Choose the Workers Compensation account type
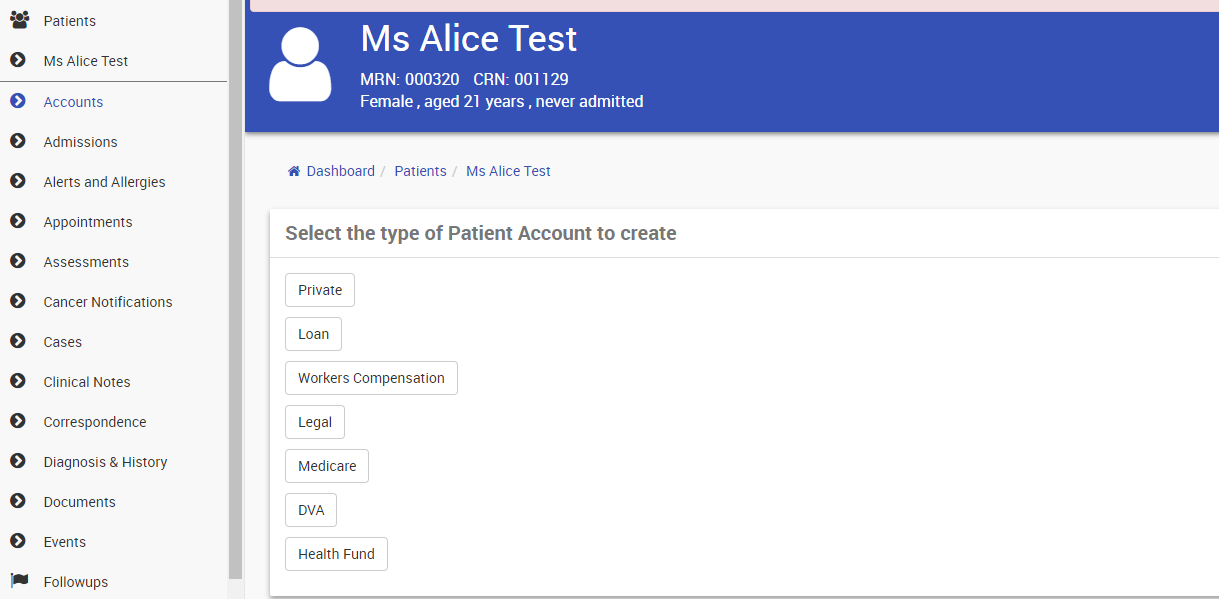1219x599 pixels. coord(371,378)
